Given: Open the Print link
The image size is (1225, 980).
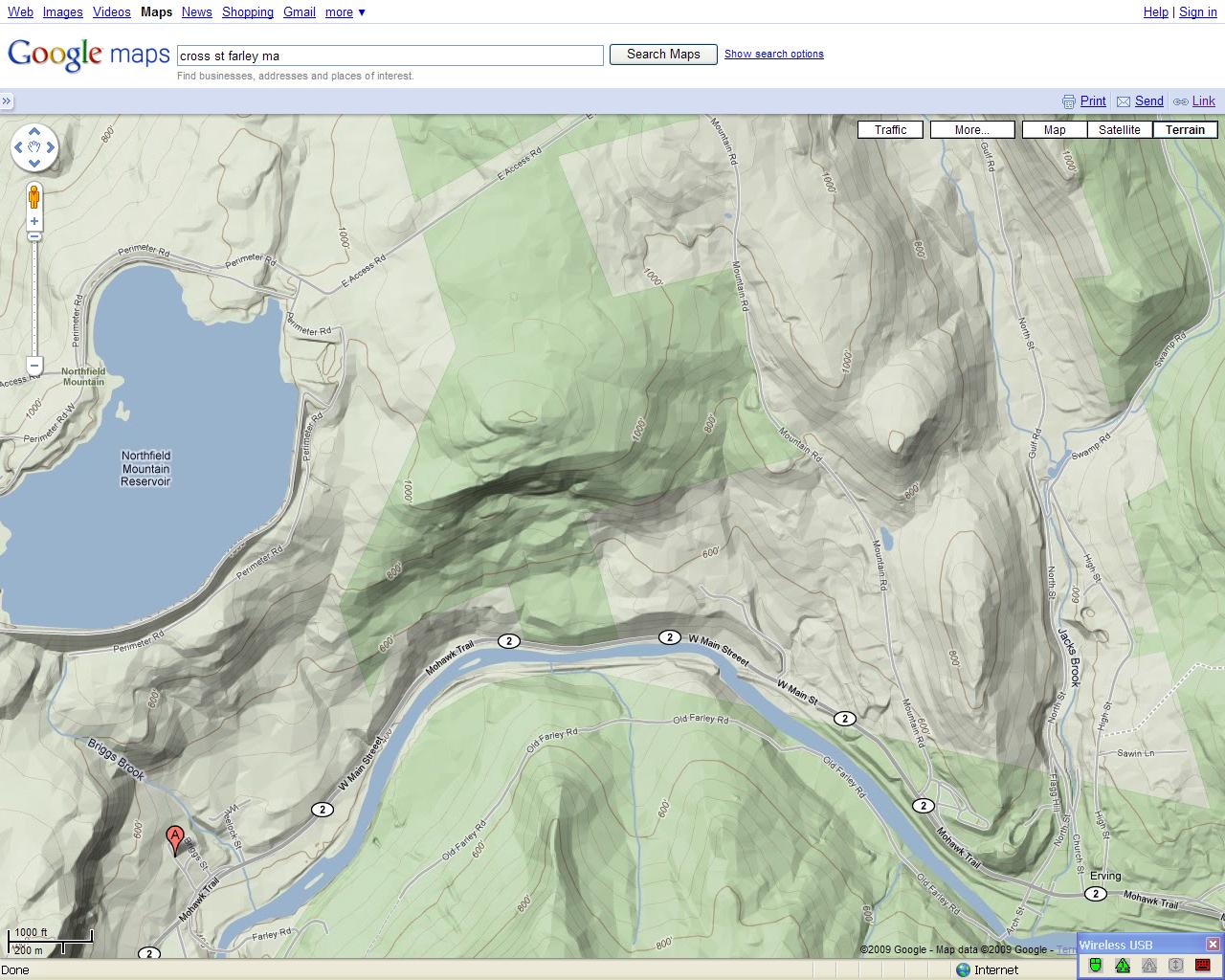Looking at the screenshot, I should pos(1093,101).
